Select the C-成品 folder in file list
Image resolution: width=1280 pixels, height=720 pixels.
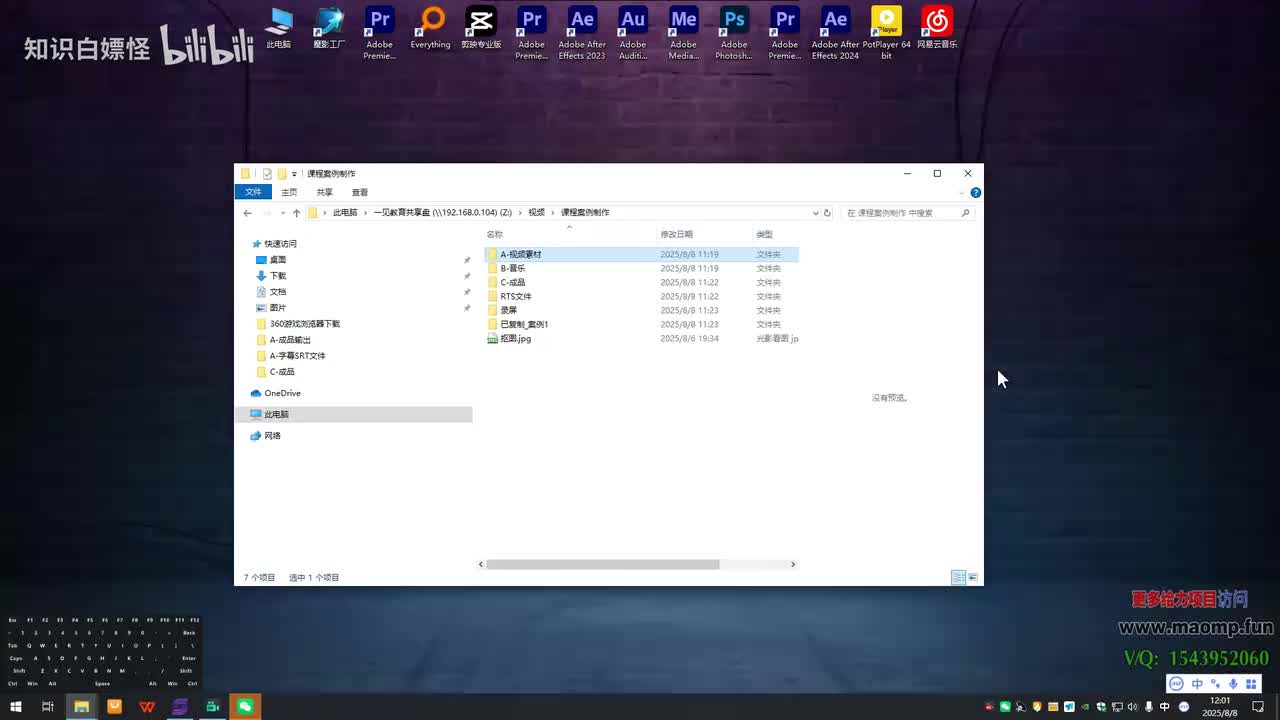[512, 282]
